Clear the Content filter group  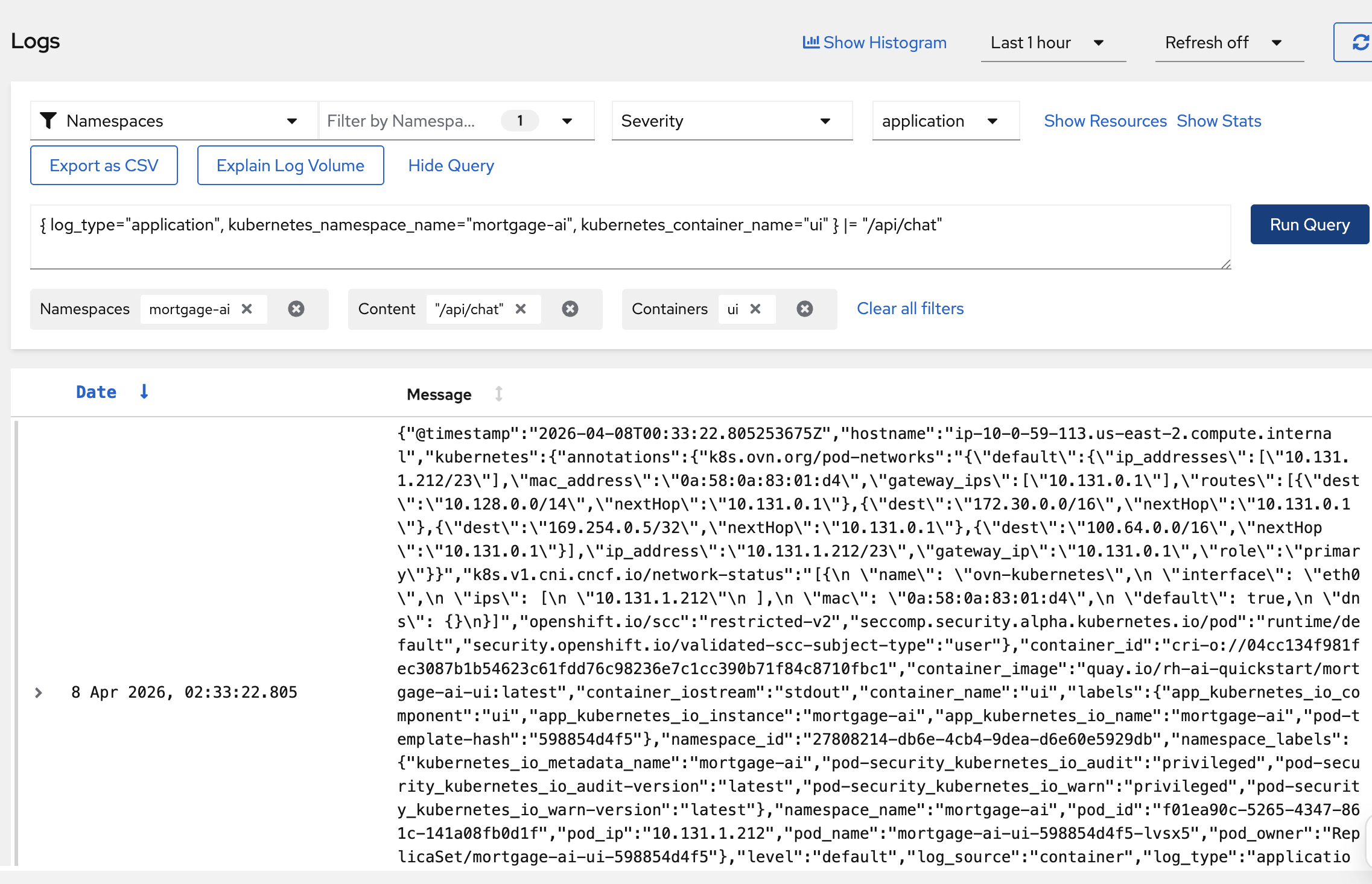570,309
